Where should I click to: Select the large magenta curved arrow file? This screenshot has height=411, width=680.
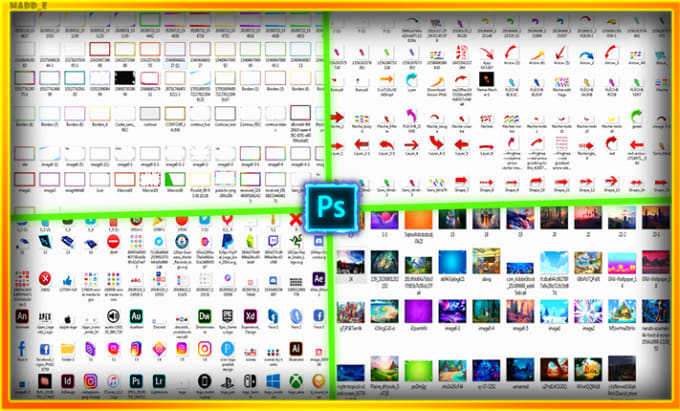click(411, 116)
